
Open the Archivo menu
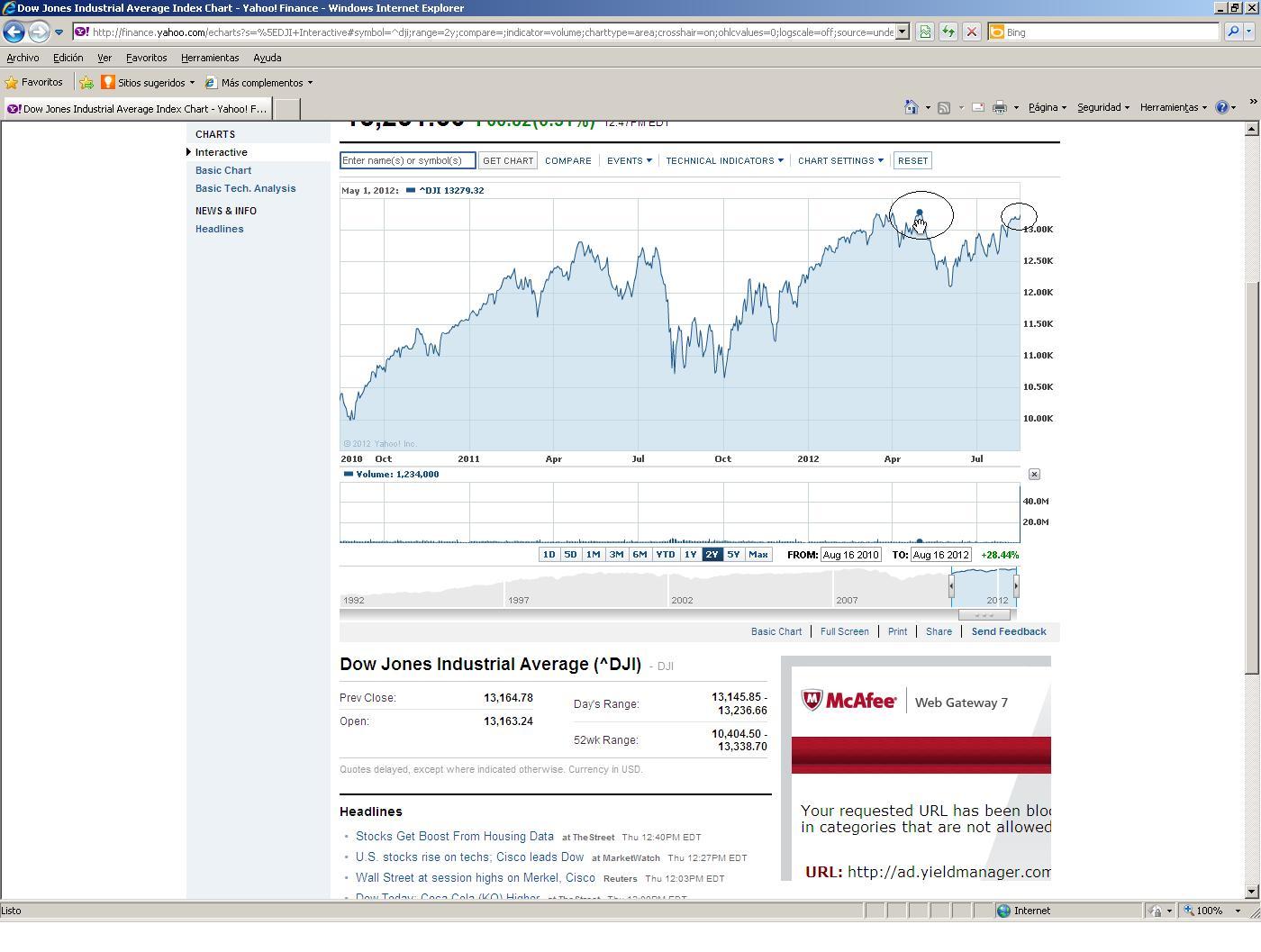coord(23,58)
